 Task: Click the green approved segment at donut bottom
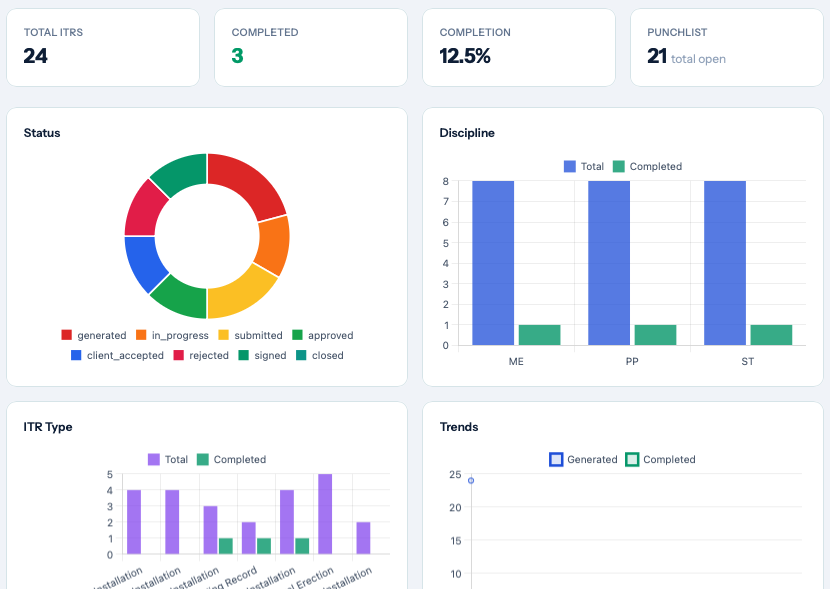coord(182,298)
